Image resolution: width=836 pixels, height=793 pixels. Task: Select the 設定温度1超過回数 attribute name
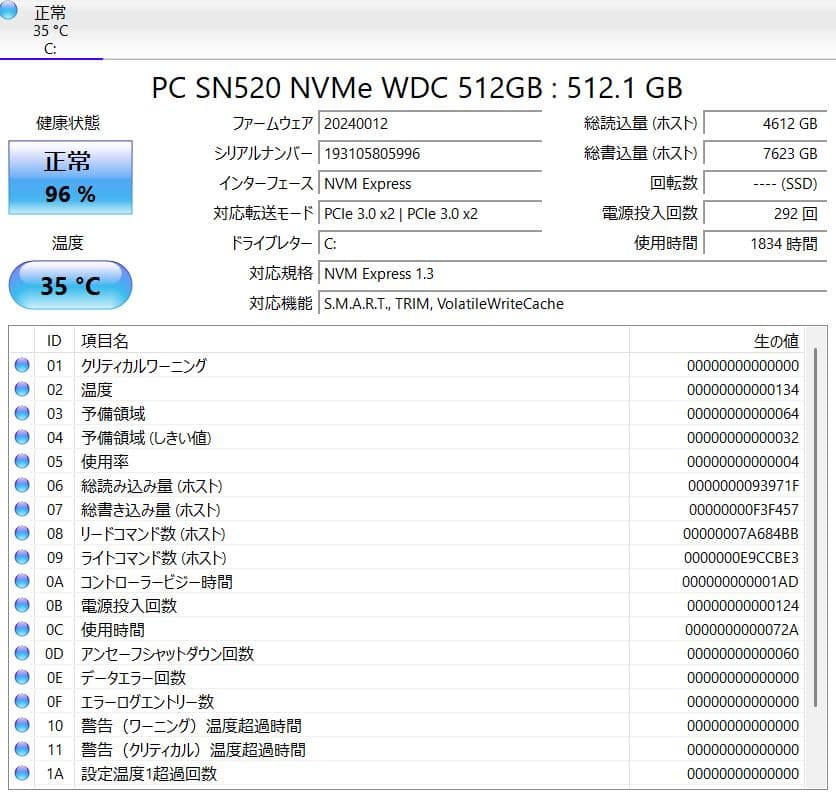pyautogui.click(x=149, y=774)
